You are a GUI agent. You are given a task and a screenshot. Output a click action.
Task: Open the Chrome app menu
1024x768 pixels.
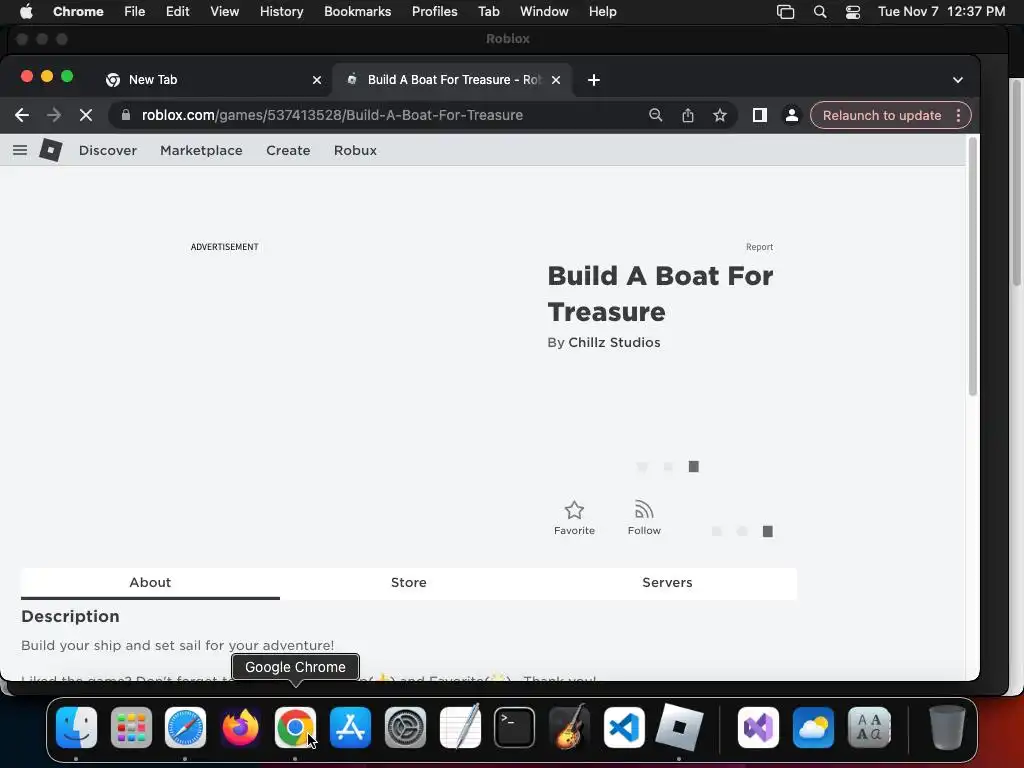78,12
